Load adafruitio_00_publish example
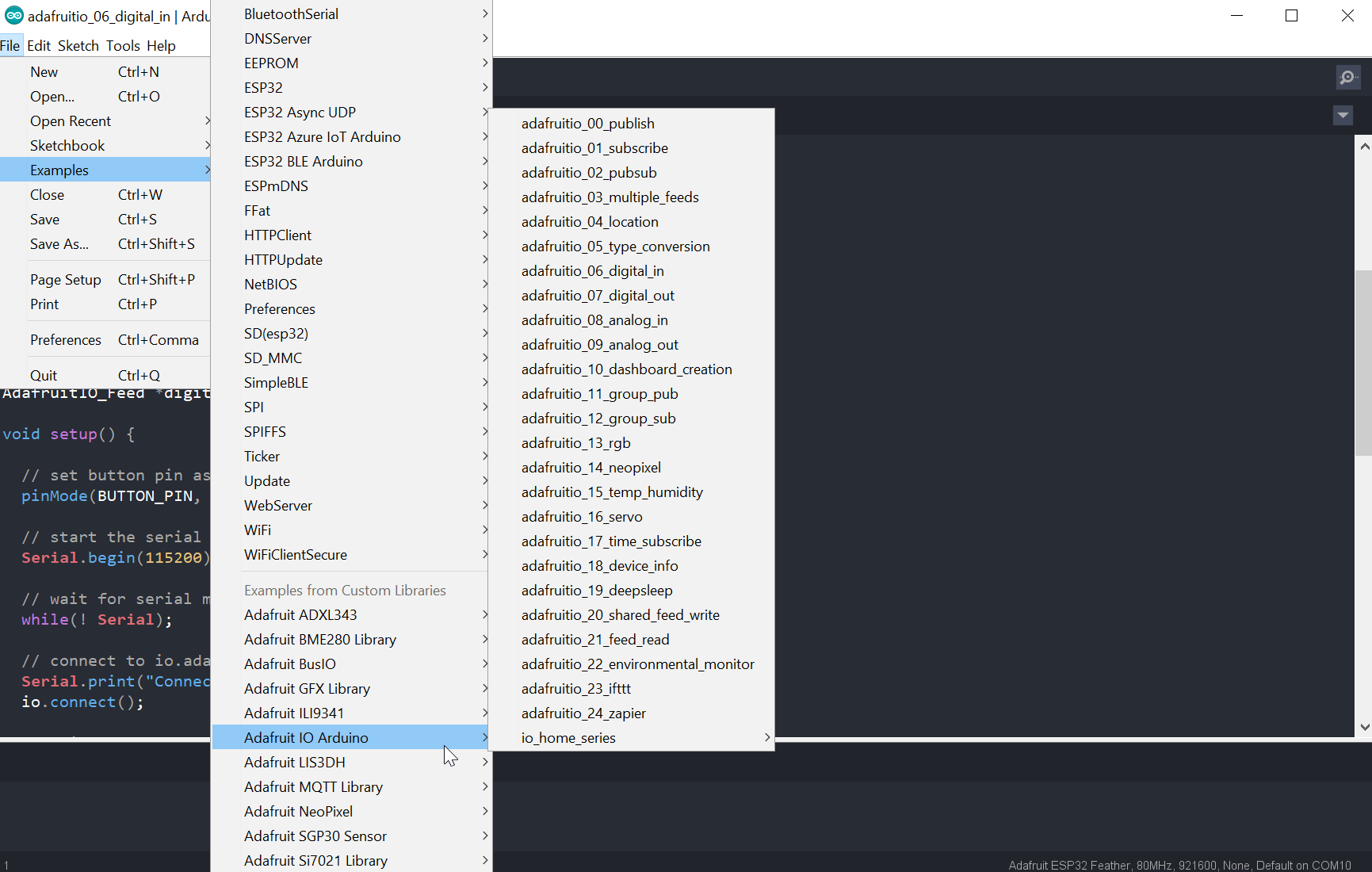The height and width of the screenshot is (872, 1372). click(632, 124)
